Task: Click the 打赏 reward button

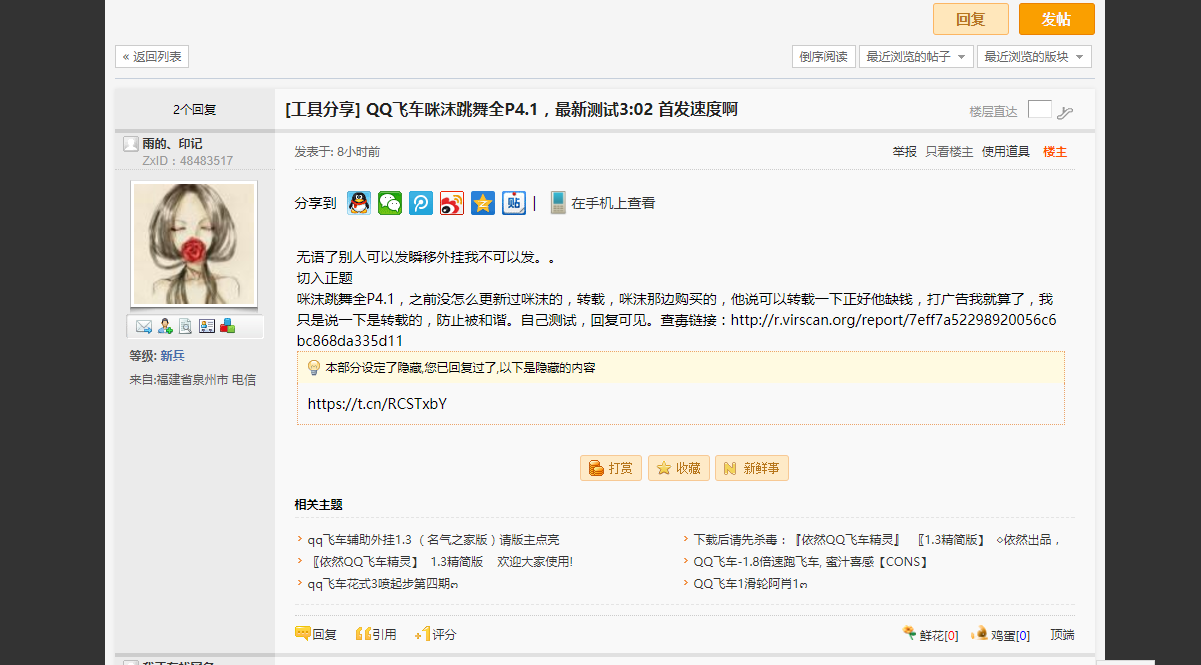Action: [x=611, y=468]
